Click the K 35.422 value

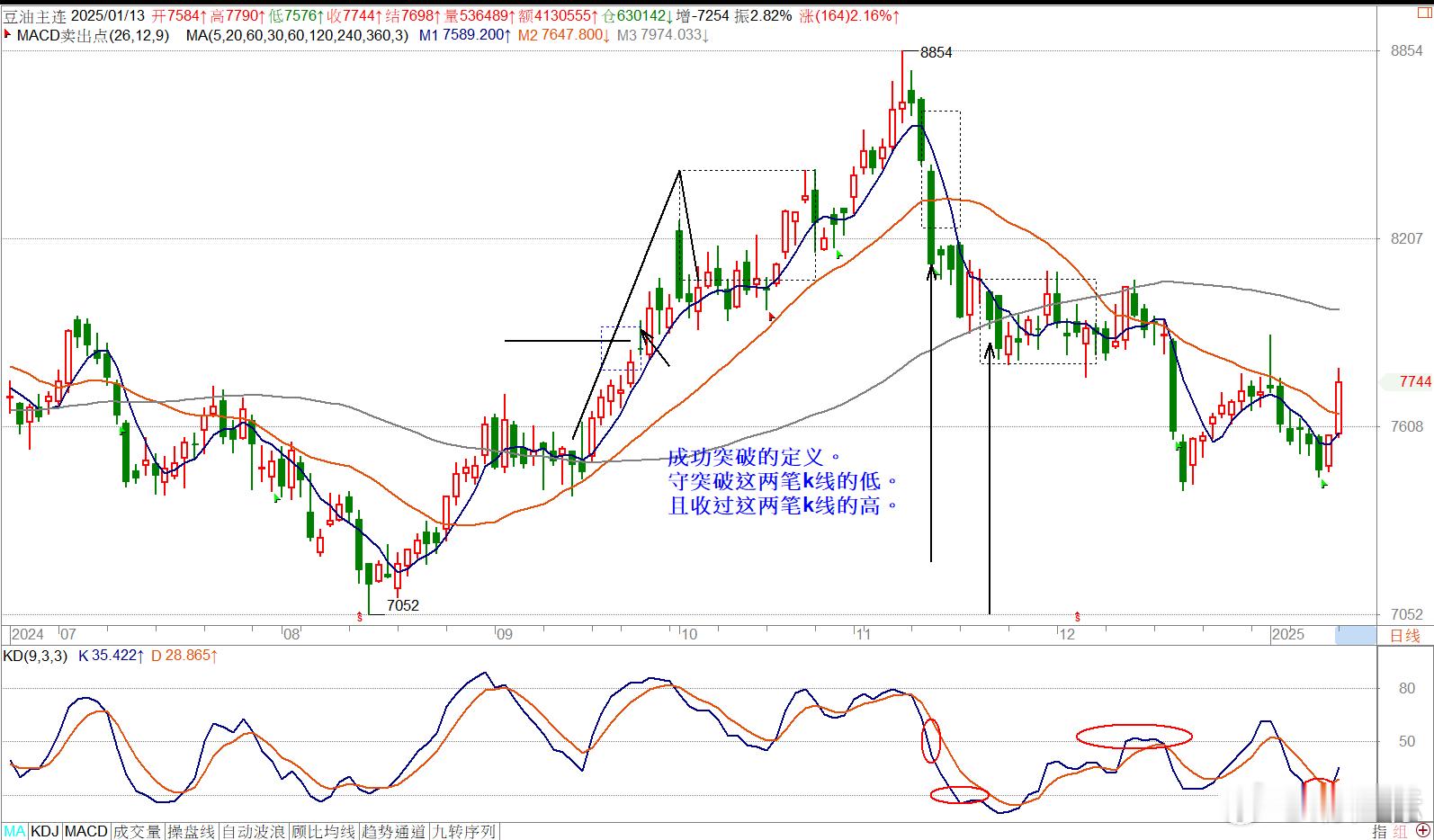tap(111, 656)
